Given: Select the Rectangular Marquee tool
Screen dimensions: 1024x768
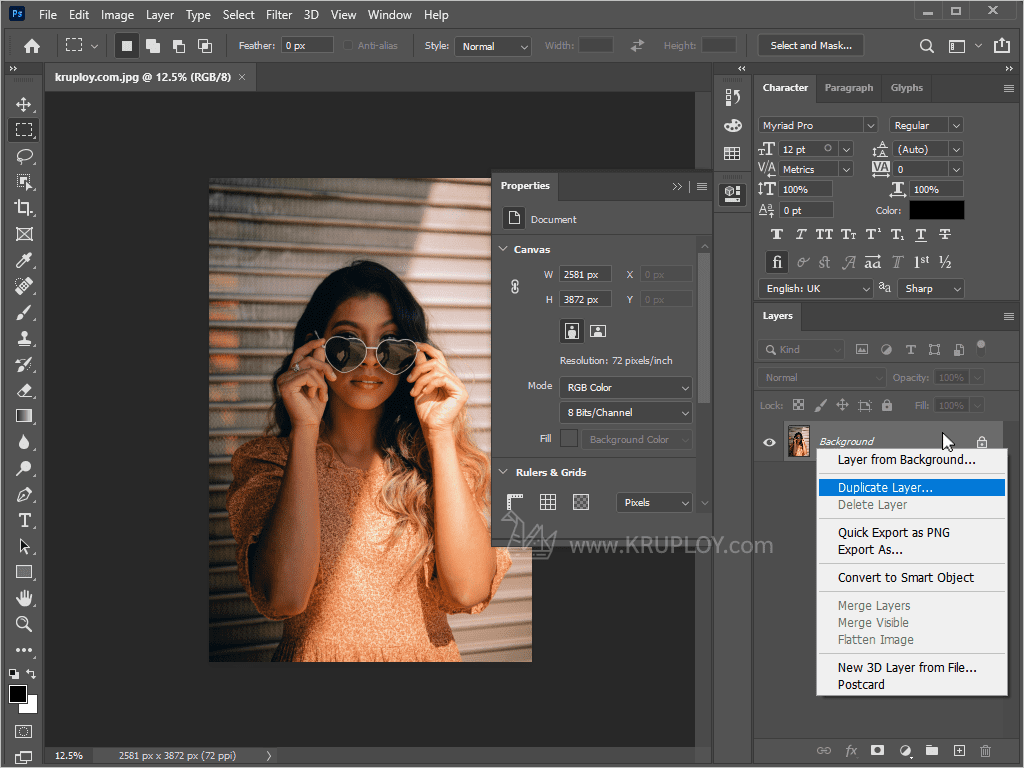Looking at the screenshot, I should point(24,130).
